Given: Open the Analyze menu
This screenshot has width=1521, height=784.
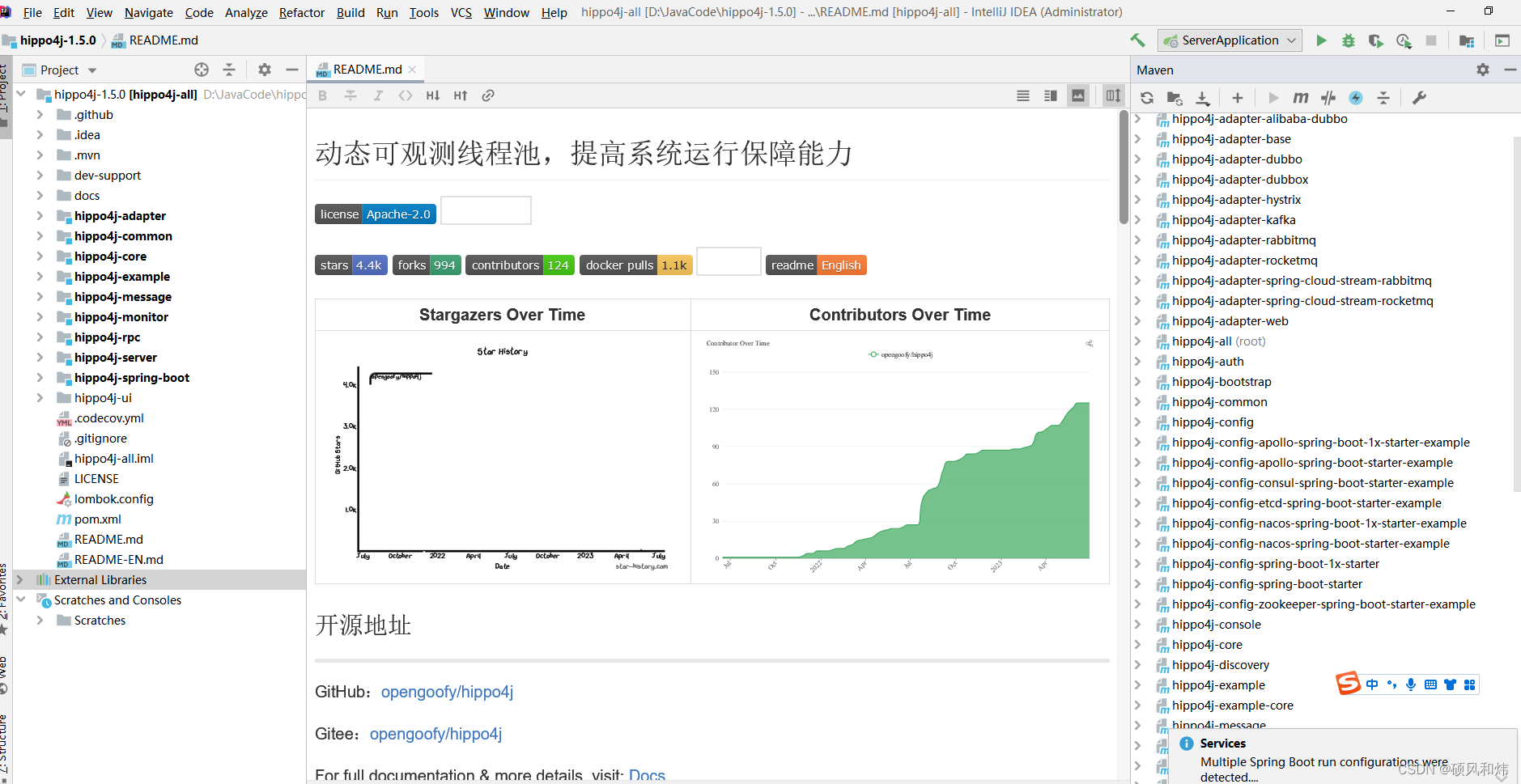Looking at the screenshot, I should coord(246,12).
